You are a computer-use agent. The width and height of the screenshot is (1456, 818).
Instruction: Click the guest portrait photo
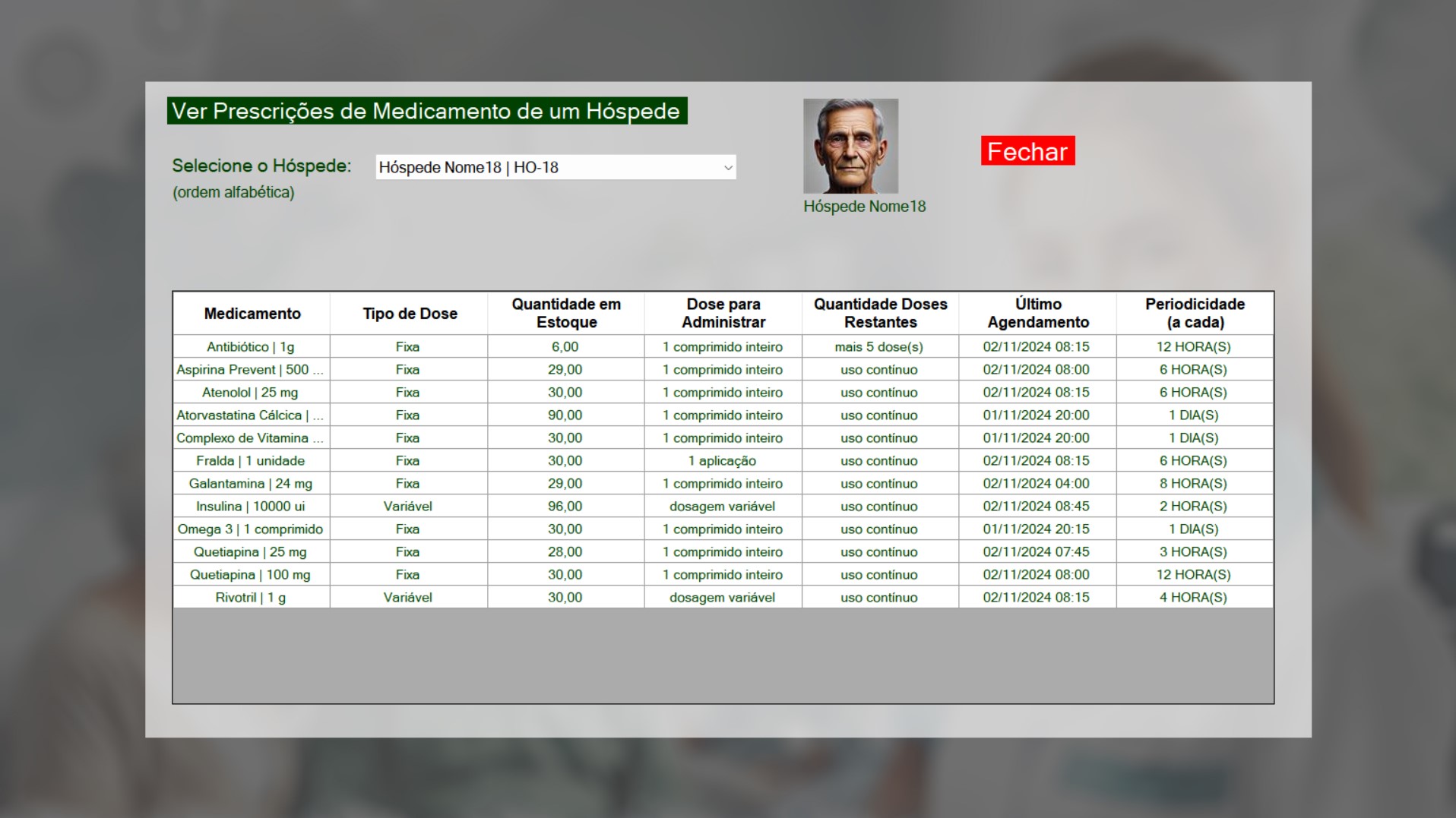tap(850, 146)
